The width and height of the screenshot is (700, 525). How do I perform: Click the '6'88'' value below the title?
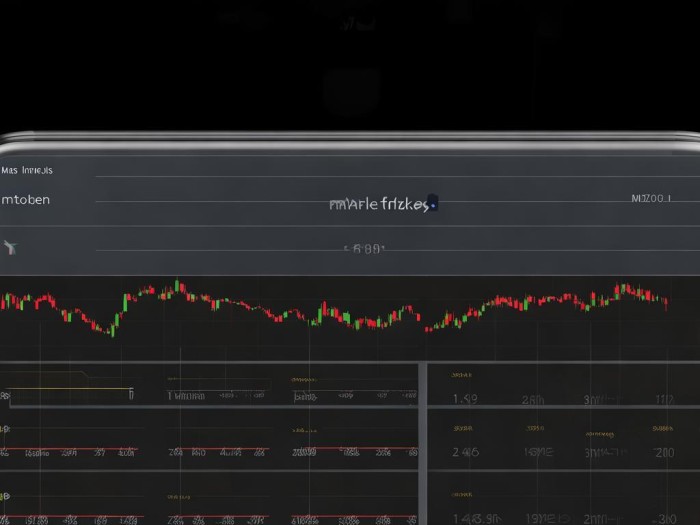coord(363,249)
